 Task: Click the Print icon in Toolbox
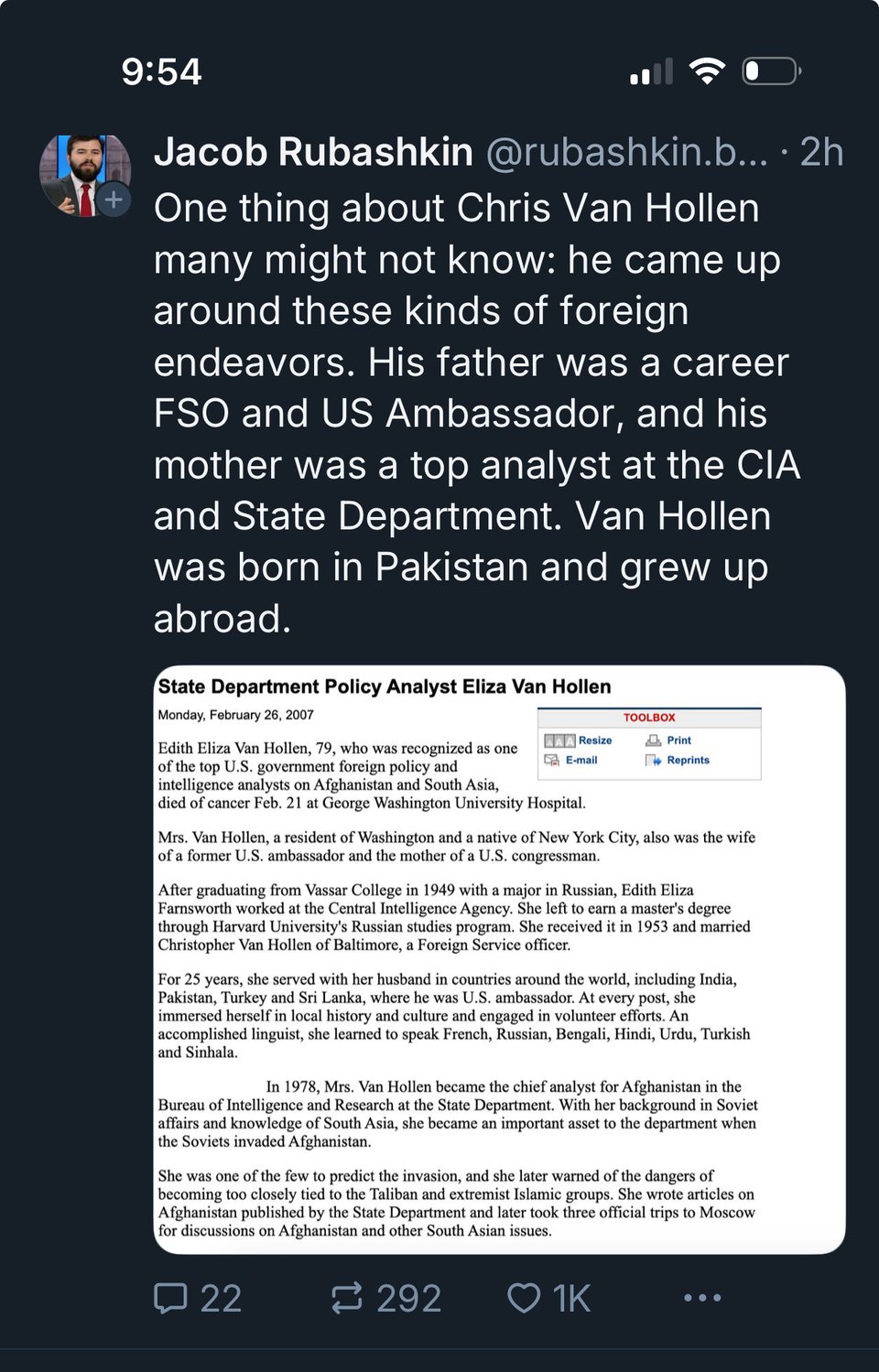click(654, 740)
